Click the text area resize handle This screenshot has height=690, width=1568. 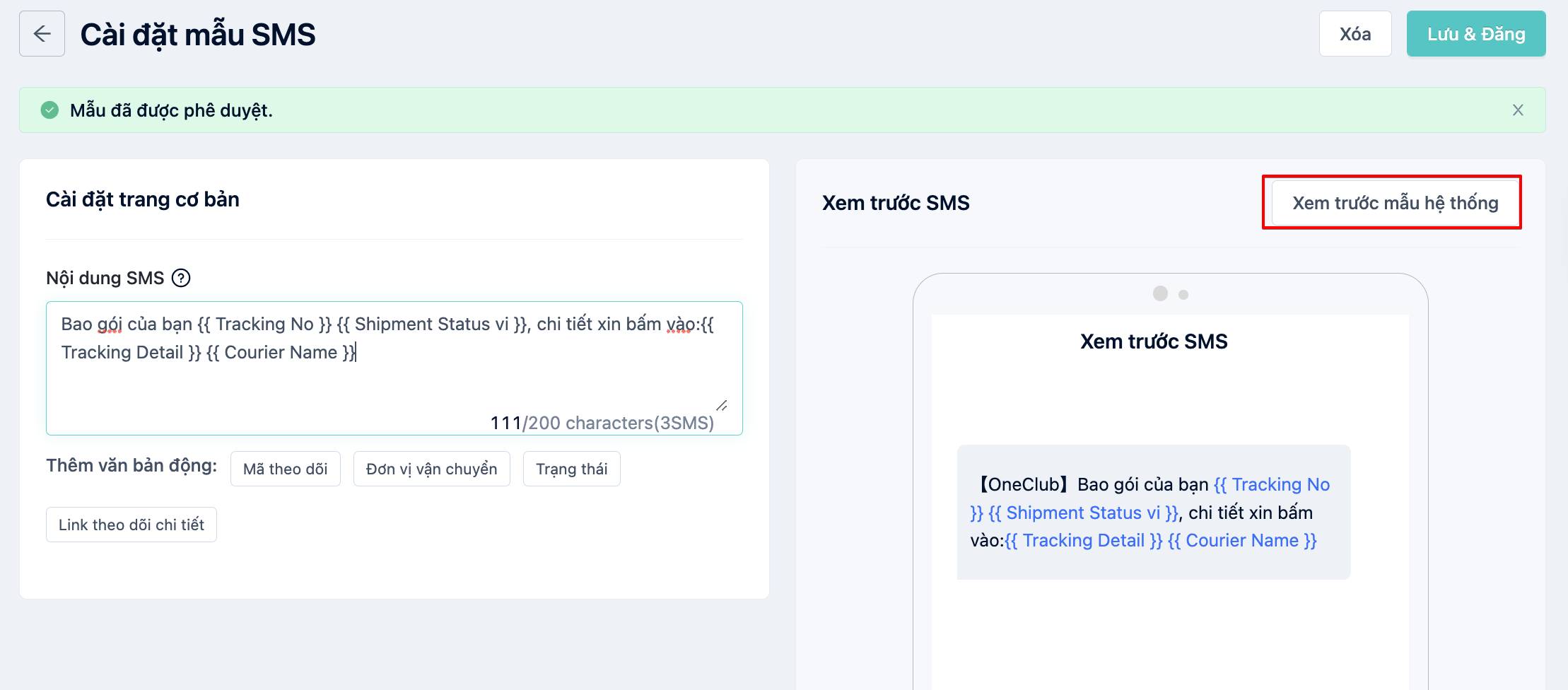click(721, 405)
